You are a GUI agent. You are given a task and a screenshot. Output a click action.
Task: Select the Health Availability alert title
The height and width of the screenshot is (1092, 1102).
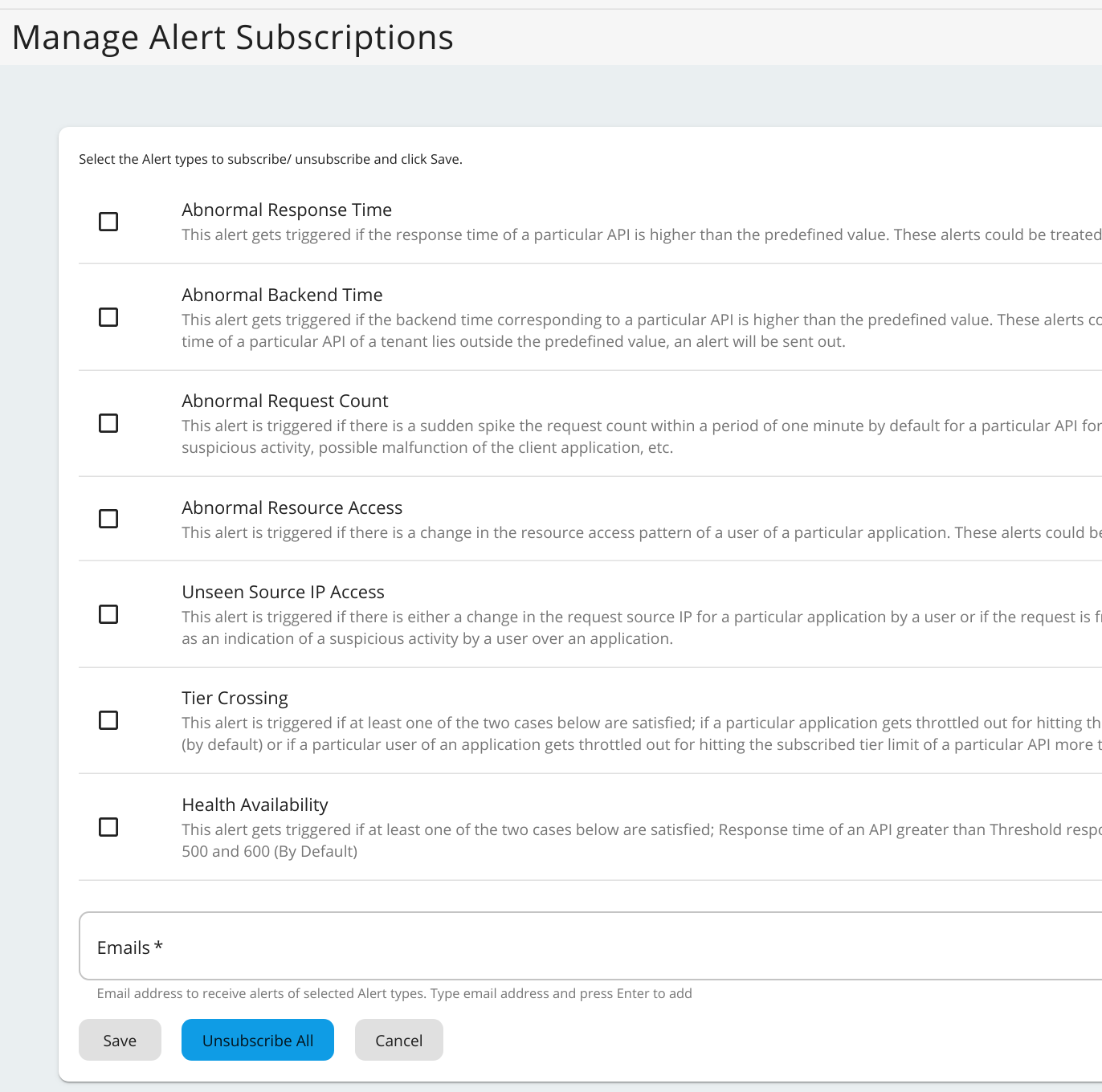[255, 805]
